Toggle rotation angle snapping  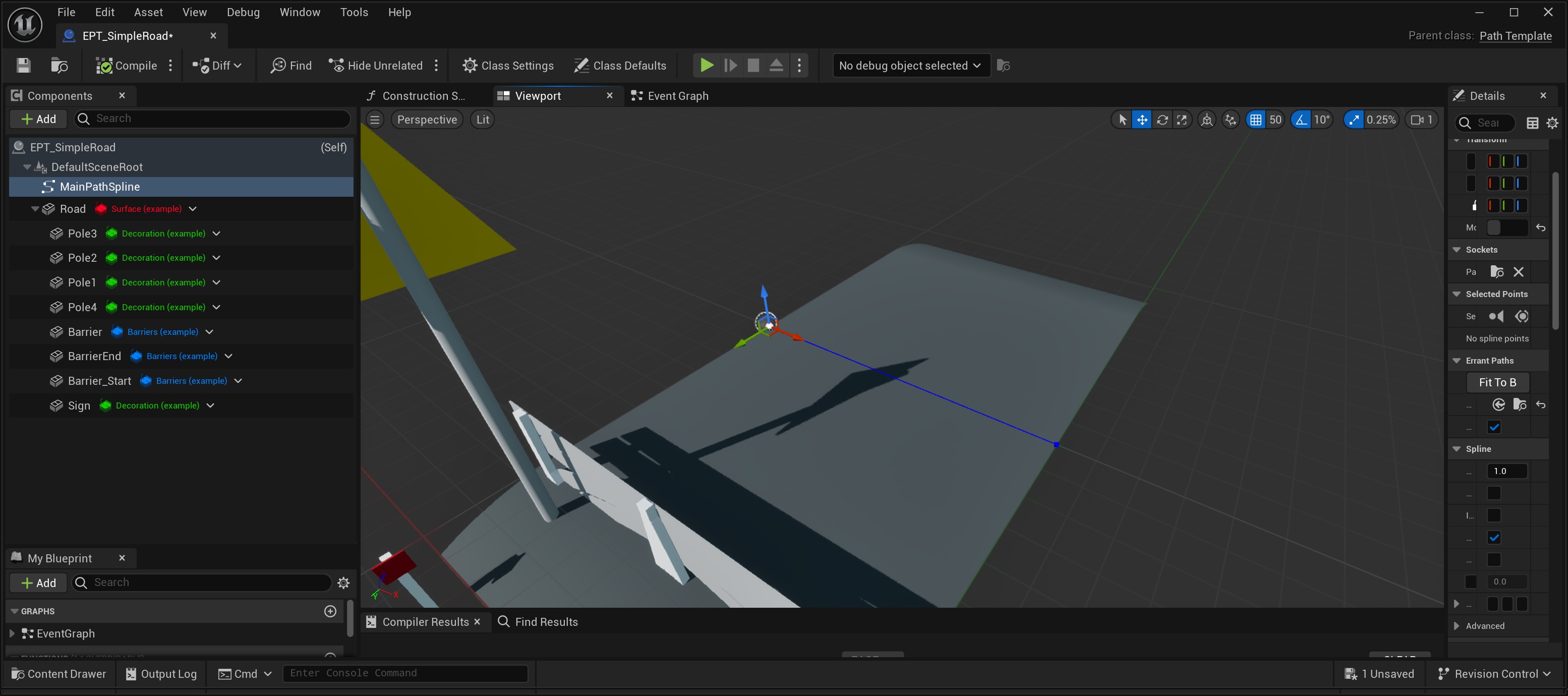tap(1301, 120)
